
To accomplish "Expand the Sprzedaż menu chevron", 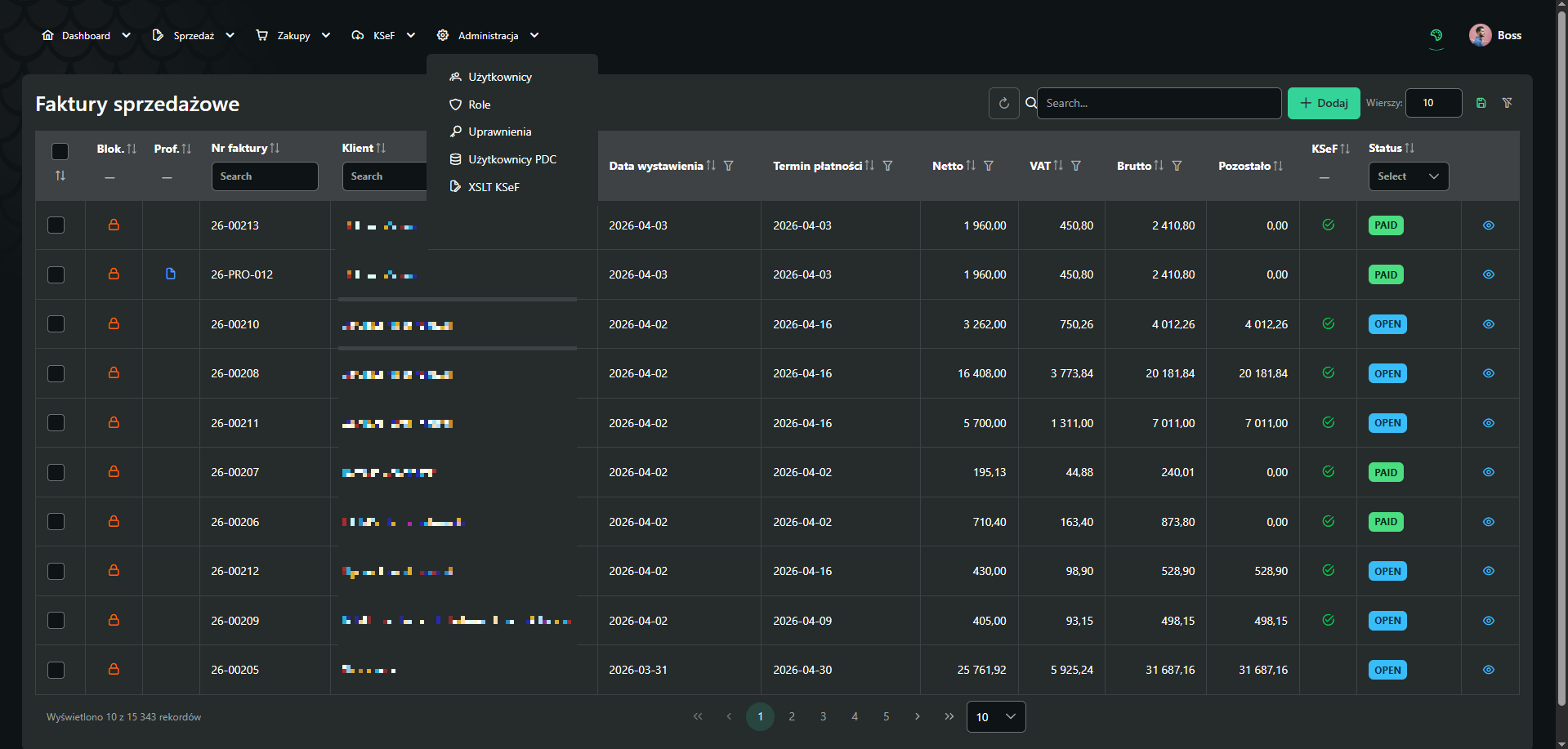I will [230, 35].
